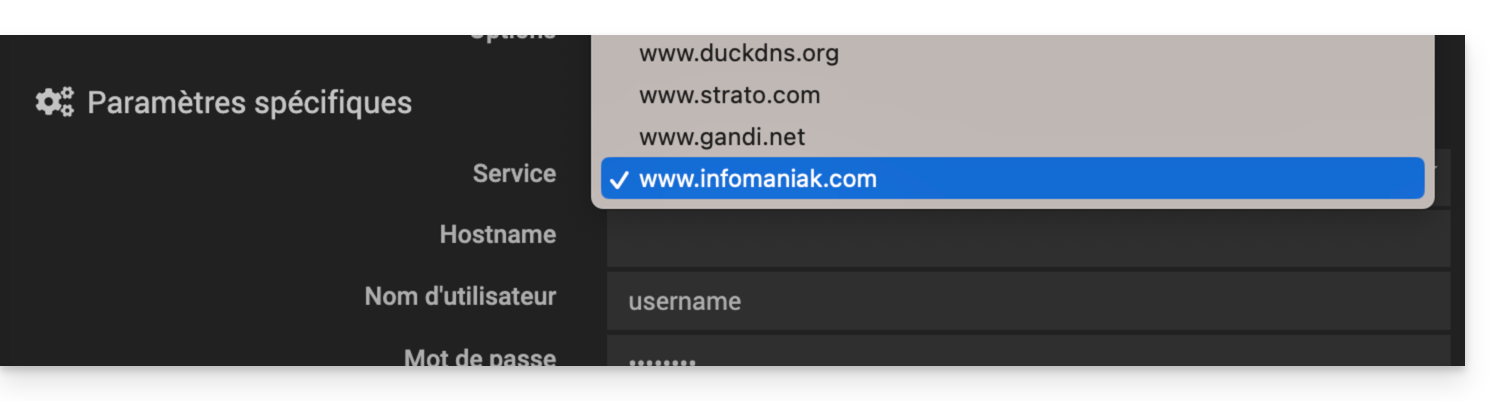Focus the Nom d'utilisateur input field
Viewport: 1500px width, 401px height.
click(x=1027, y=301)
